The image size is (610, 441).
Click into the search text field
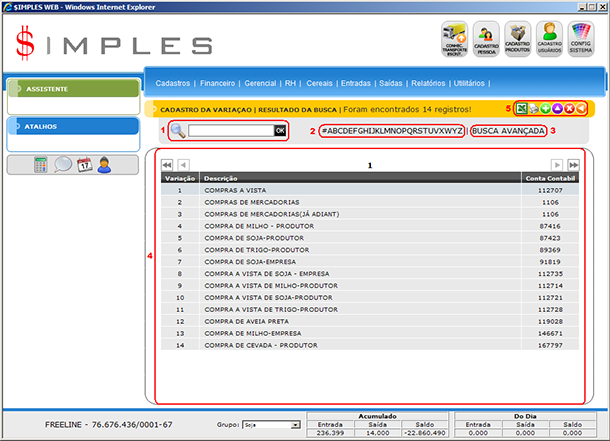tap(229, 130)
